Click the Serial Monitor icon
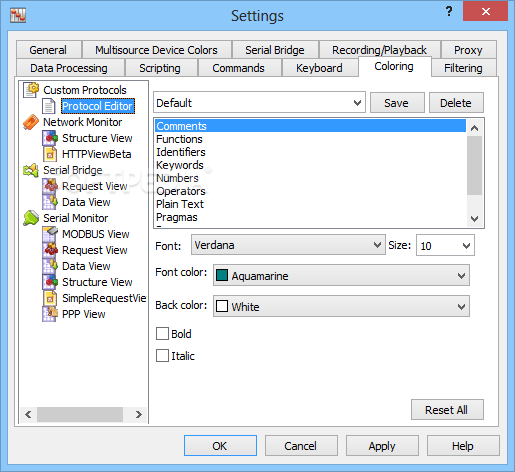 [x=31, y=218]
